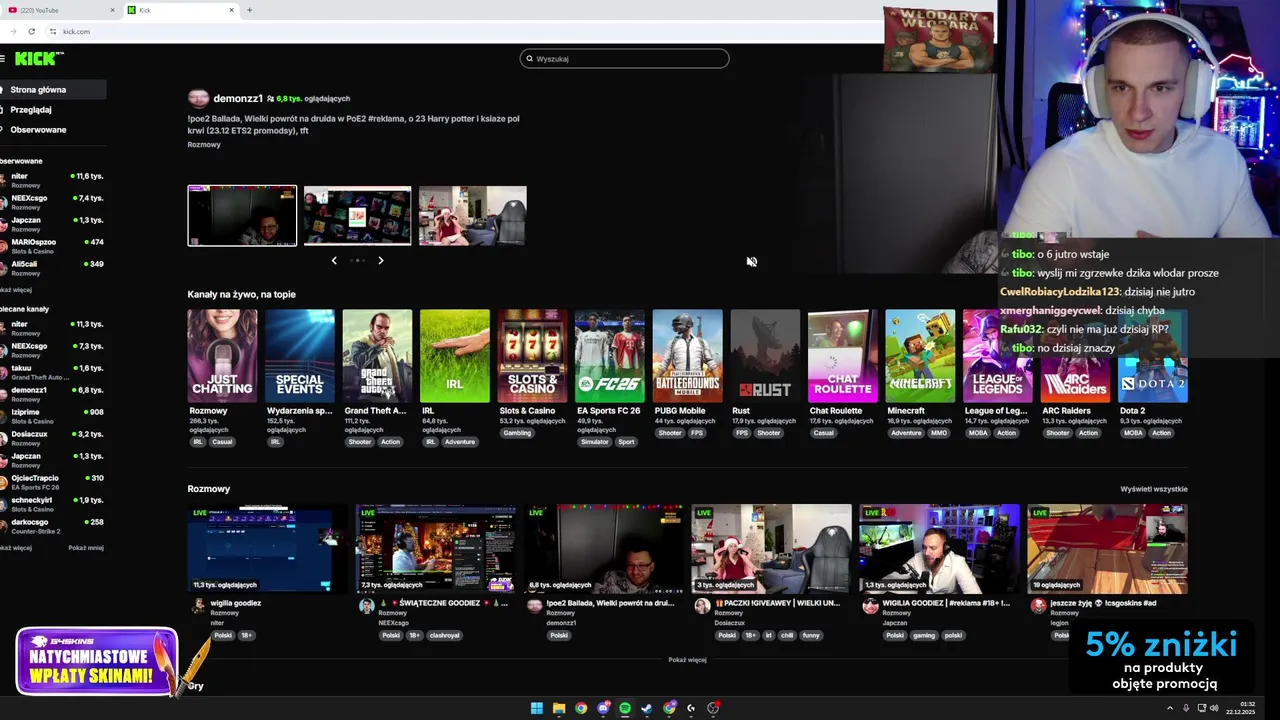
Task: Click the clashroyal tag under NEEXcsgo stream
Action: pyautogui.click(x=444, y=636)
